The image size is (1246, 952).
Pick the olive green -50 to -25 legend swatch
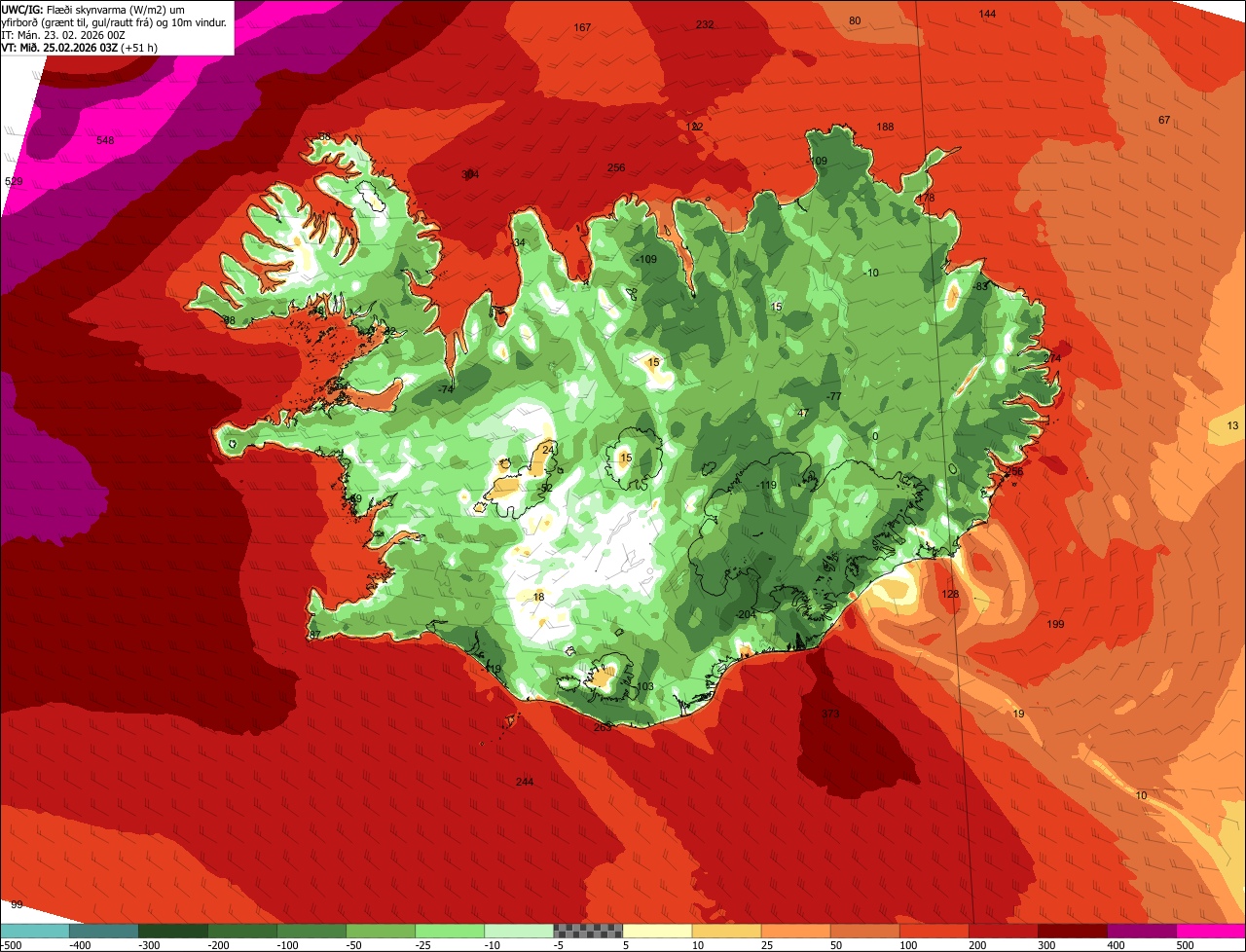click(380, 931)
